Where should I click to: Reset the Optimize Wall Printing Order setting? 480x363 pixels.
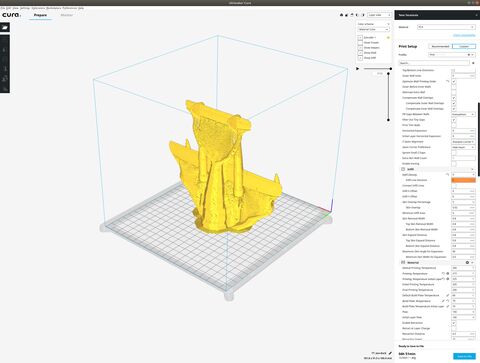pyautogui.click(x=448, y=81)
